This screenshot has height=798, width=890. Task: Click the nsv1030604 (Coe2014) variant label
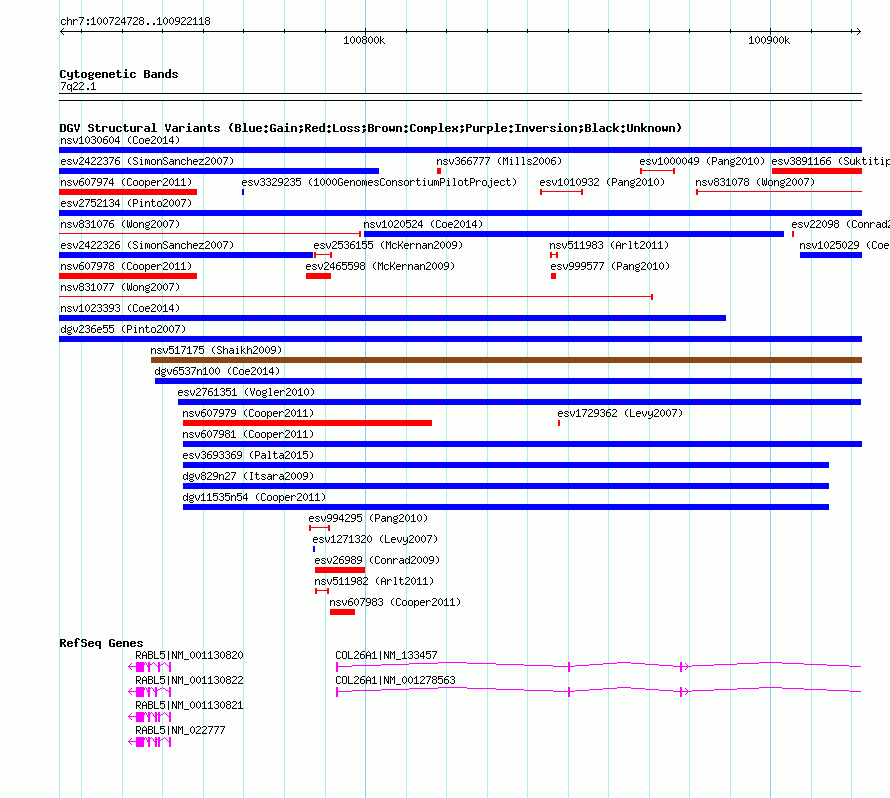tap(120, 140)
